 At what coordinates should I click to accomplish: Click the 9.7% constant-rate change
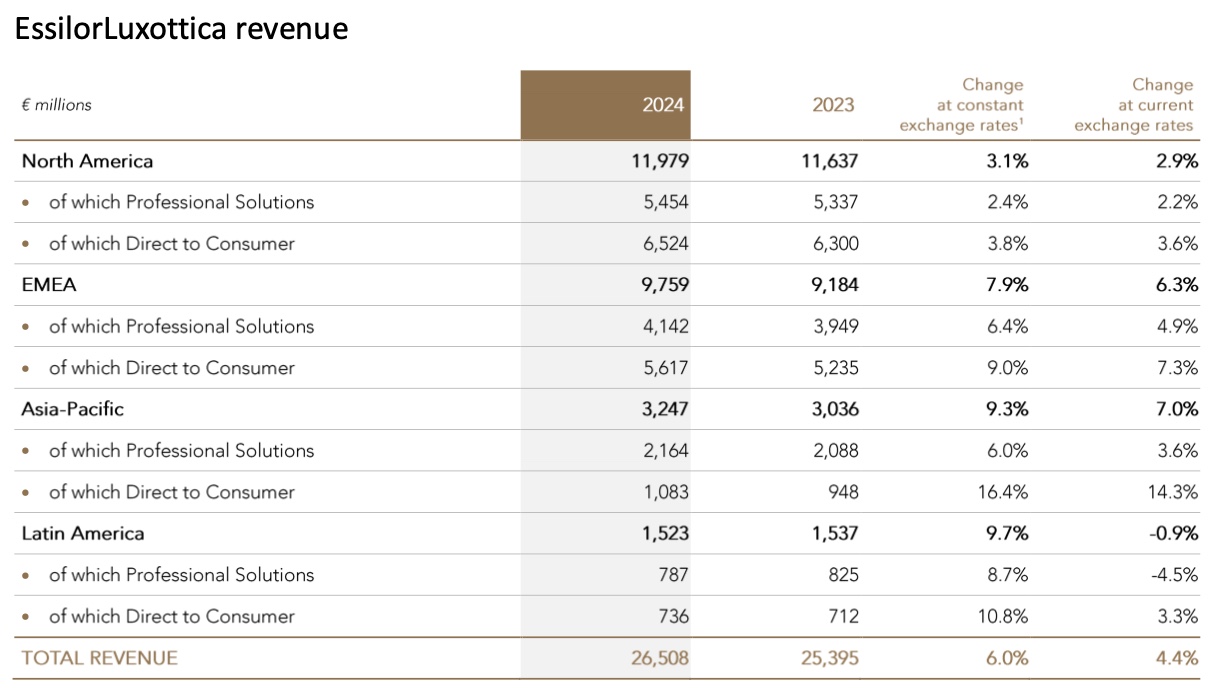click(1005, 533)
